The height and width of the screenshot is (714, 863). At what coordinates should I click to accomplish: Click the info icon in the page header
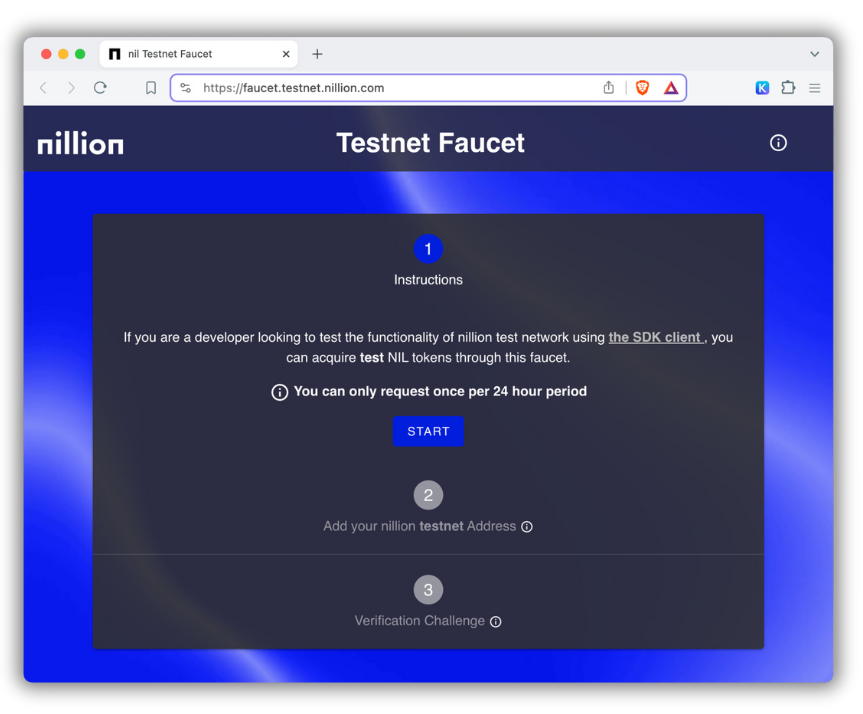778,143
